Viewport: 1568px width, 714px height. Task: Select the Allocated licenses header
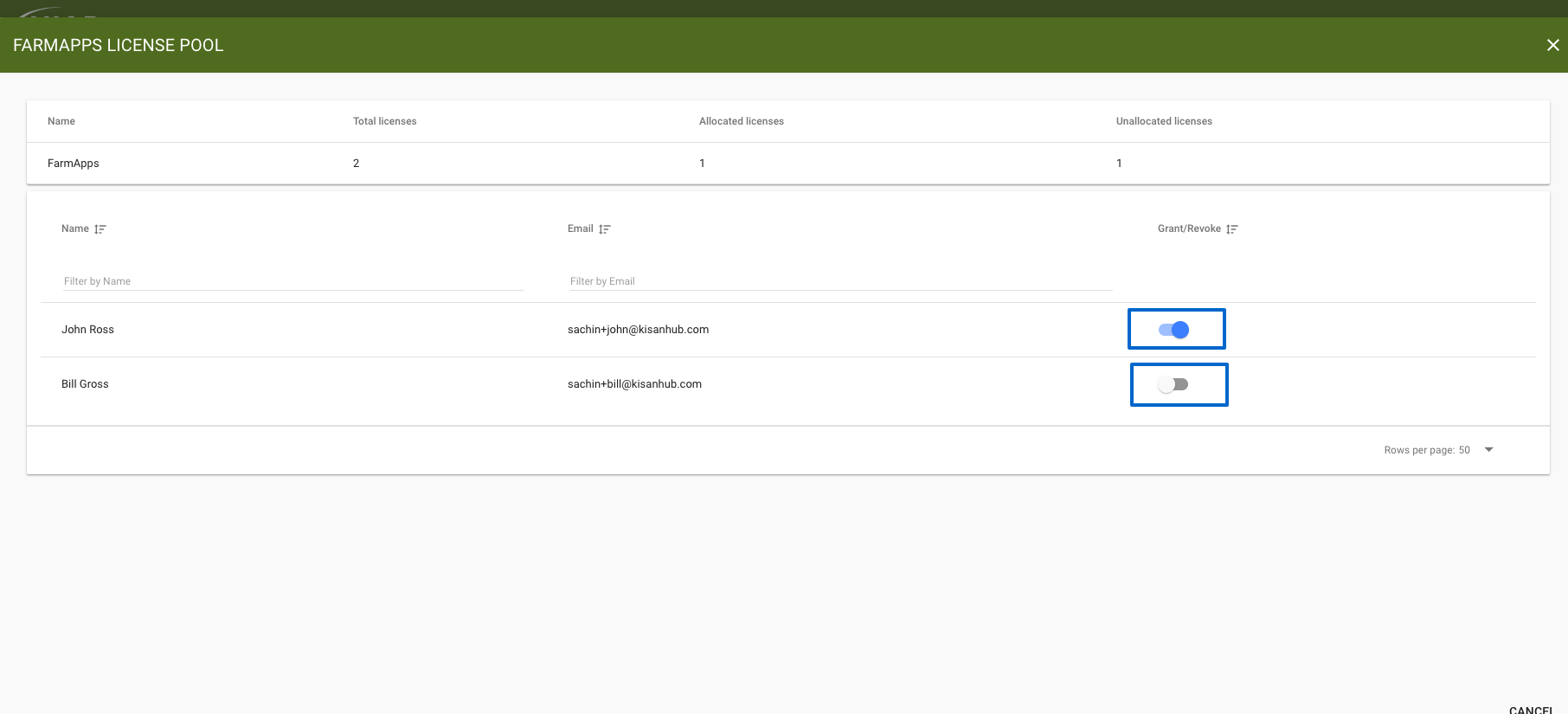[742, 121]
